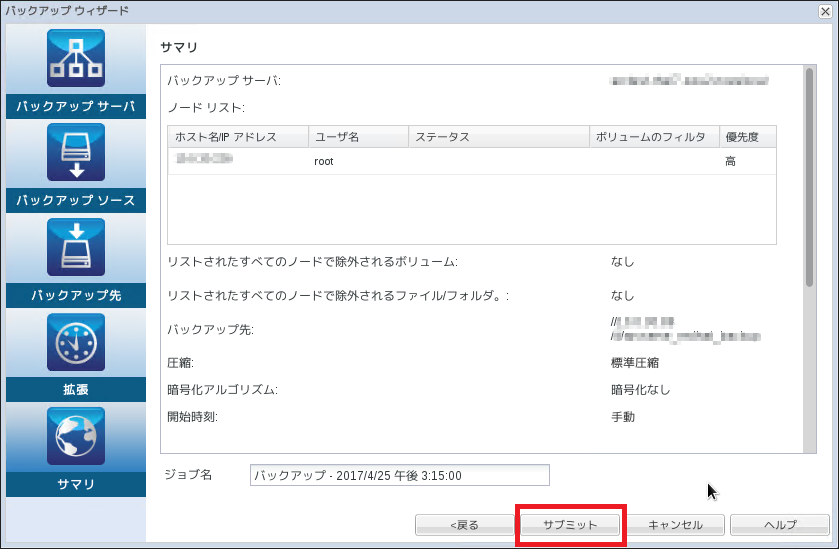
Task: Click the ジョブ名 label
Action: (x=188, y=475)
